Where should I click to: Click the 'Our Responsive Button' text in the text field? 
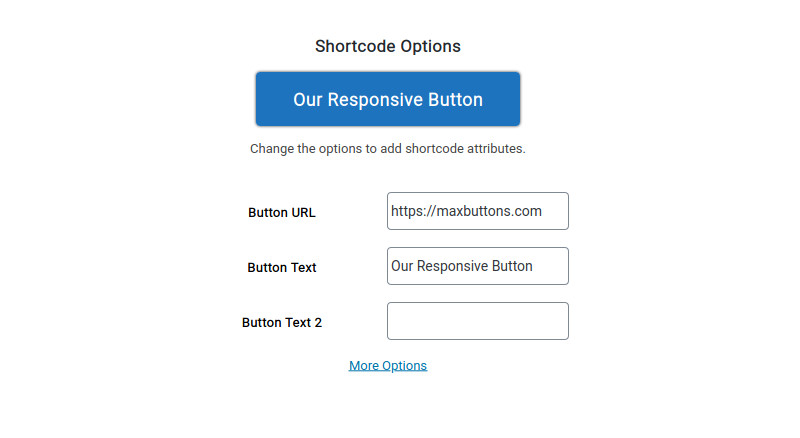point(462,266)
